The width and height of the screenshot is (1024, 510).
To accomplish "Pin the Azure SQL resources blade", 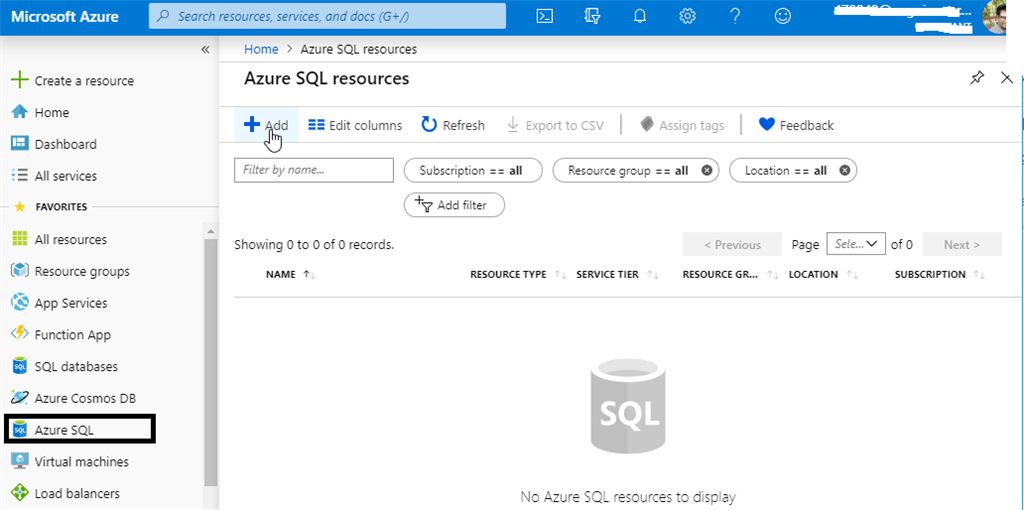I will tap(976, 78).
